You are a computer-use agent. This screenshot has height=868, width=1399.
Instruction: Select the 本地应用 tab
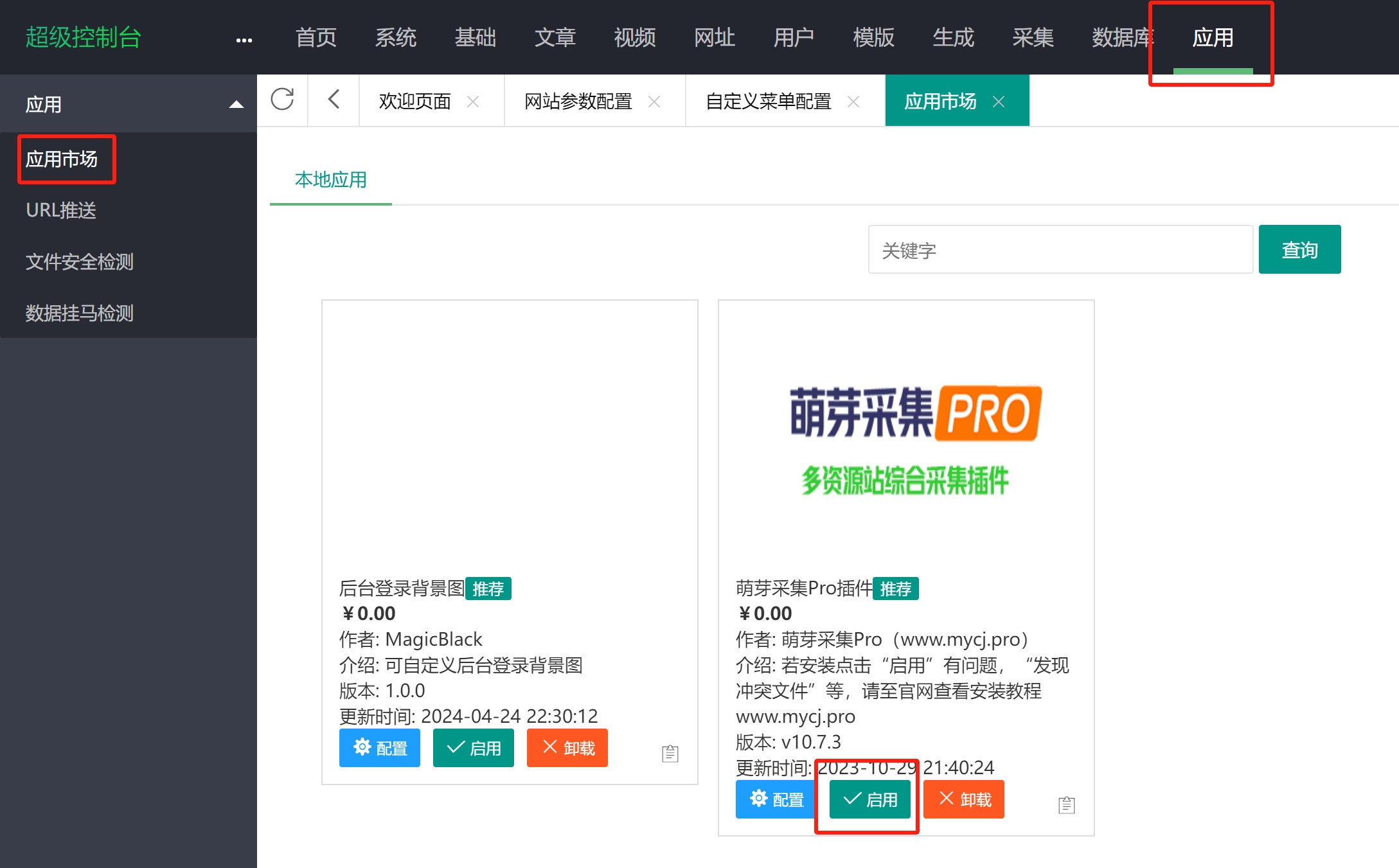(x=330, y=180)
